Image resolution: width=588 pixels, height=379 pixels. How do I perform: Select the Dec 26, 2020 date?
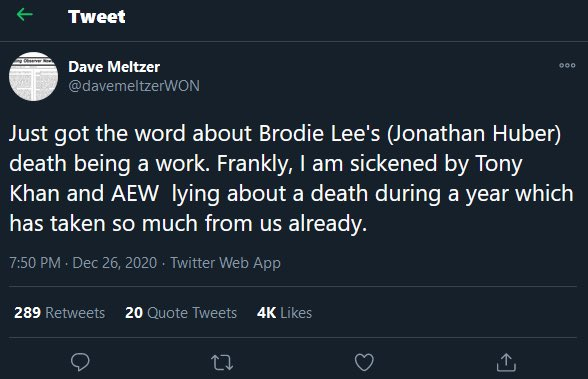click(x=114, y=263)
